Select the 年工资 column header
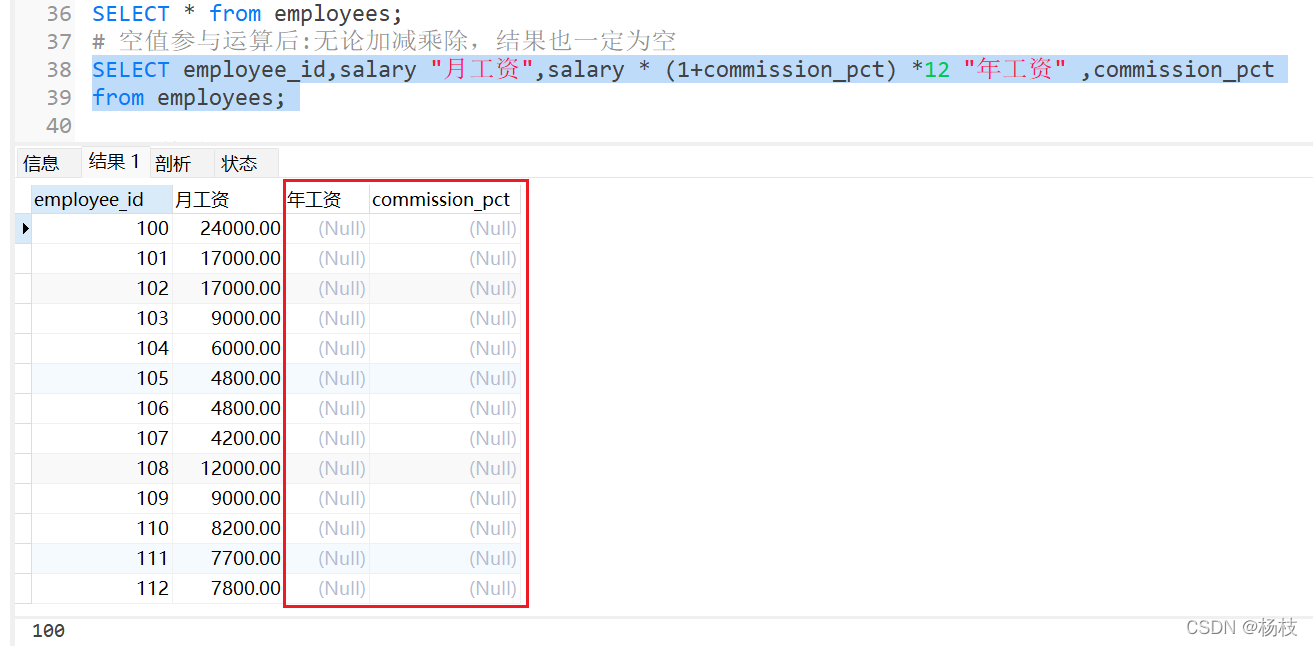Viewport: 1313px width, 646px height. pos(327,199)
